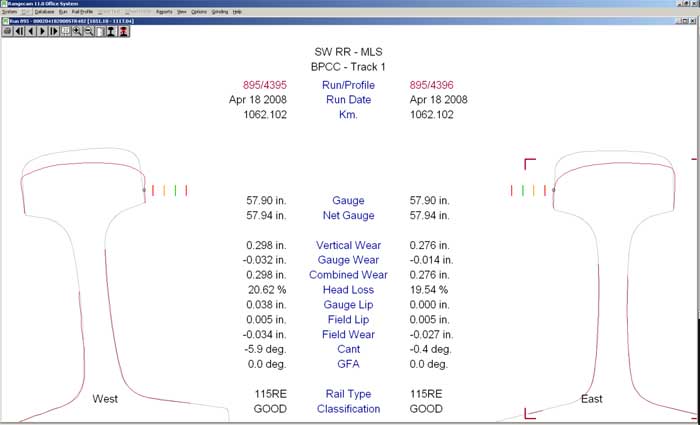Click the red rail profile icon
The image size is (700, 425).
coord(124,31)
